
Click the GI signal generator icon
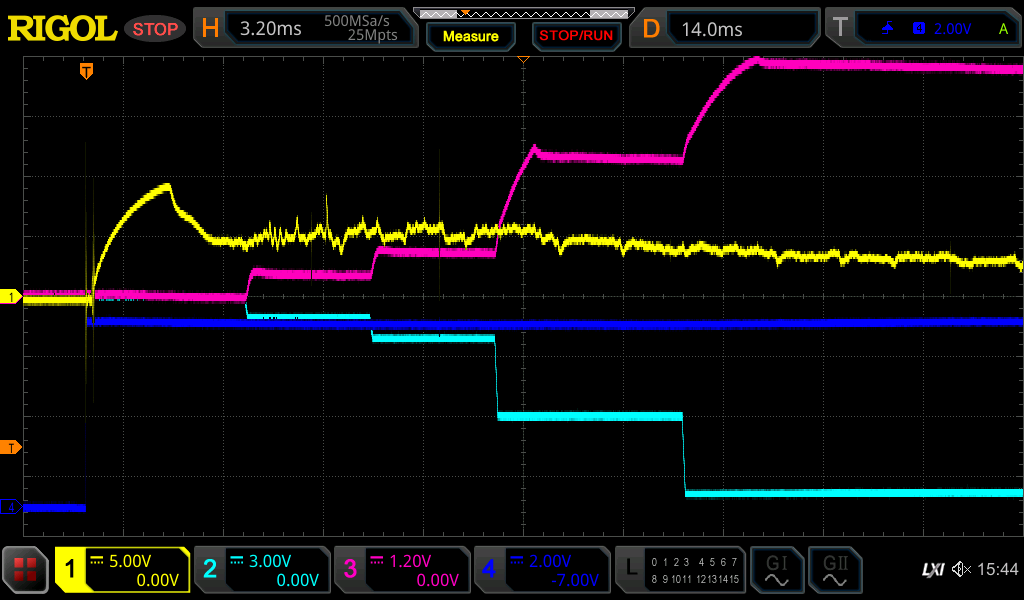(776, 570)
